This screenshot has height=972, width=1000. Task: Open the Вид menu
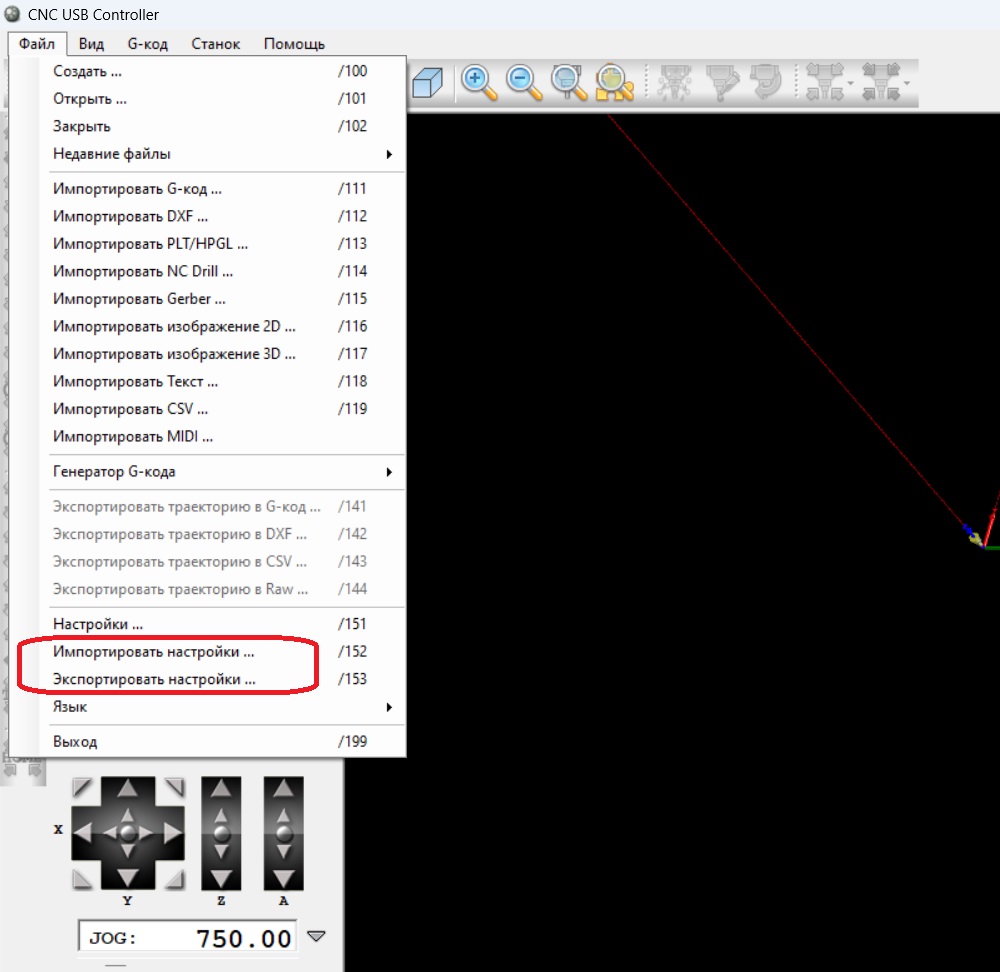pyautogui.click(x=91, y=43)
